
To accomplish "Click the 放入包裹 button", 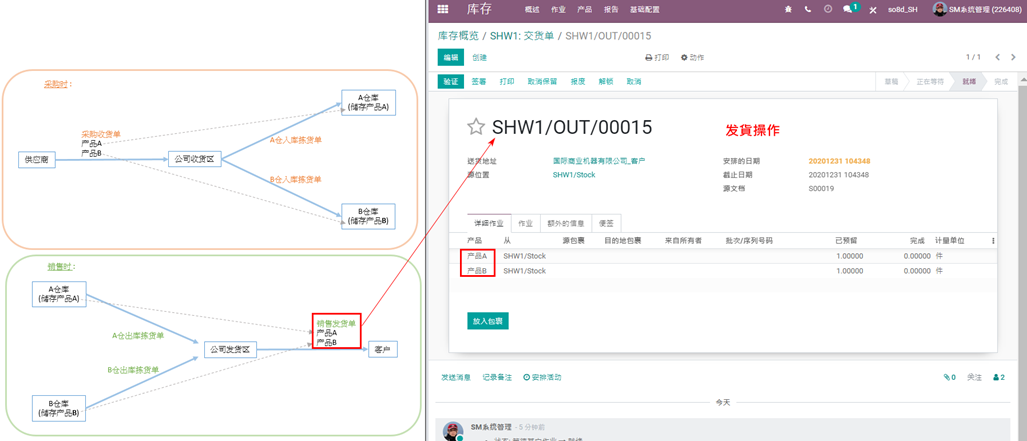I will 488,321.
